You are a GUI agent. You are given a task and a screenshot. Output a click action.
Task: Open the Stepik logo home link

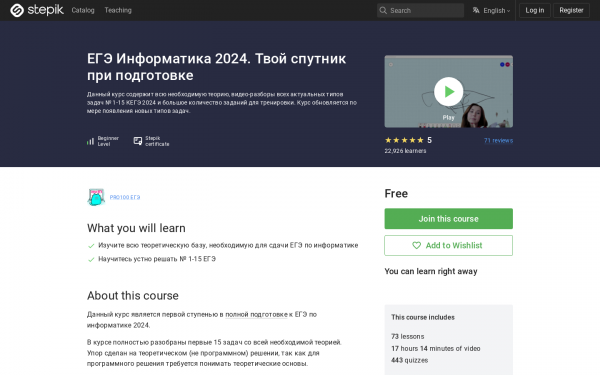[x=37, y=10]
